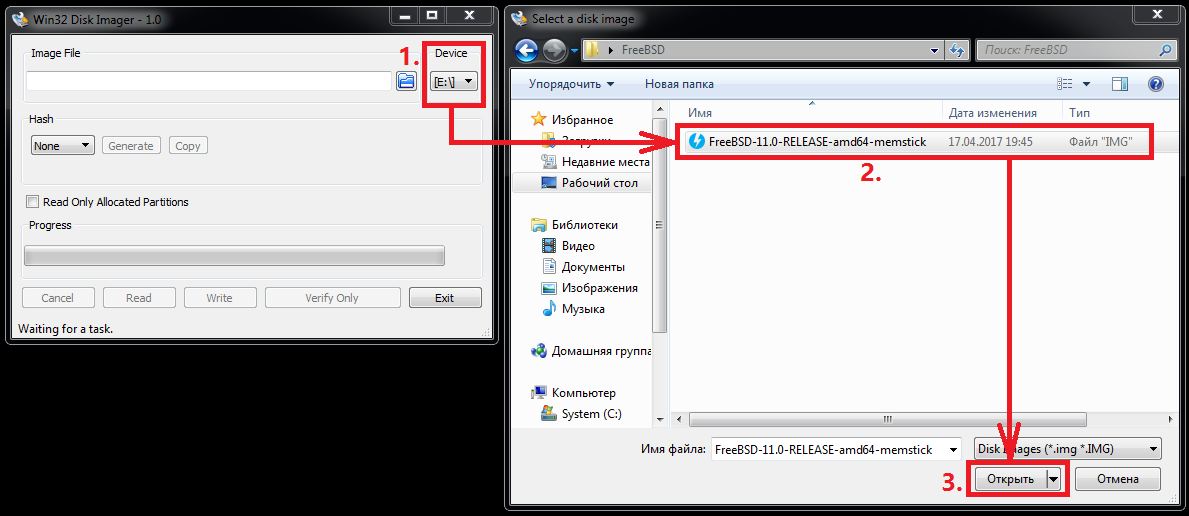Open the view options dropdown arrow
Viewport: 1189px width, 516px height.
pyautogui.click(x=1086, y=83)
